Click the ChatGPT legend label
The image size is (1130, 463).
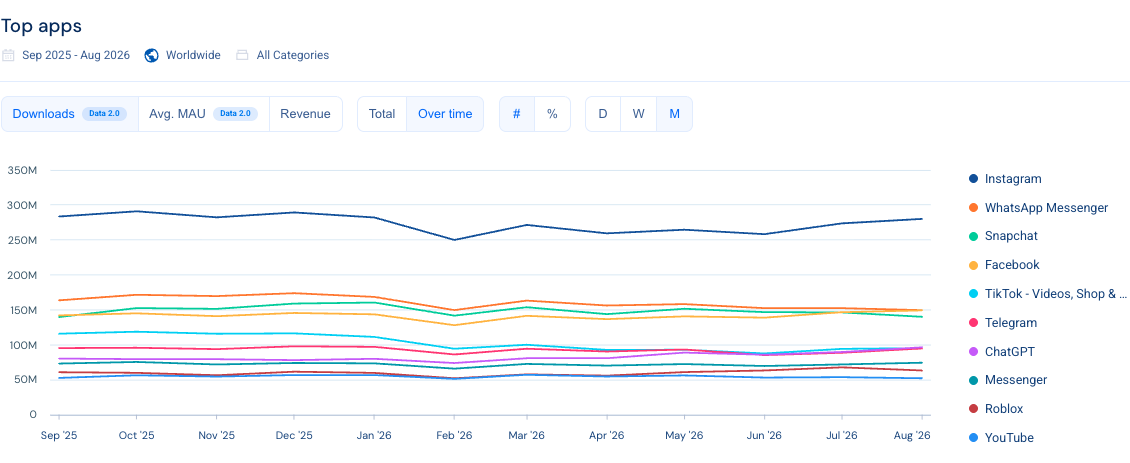coord(1010,351)
